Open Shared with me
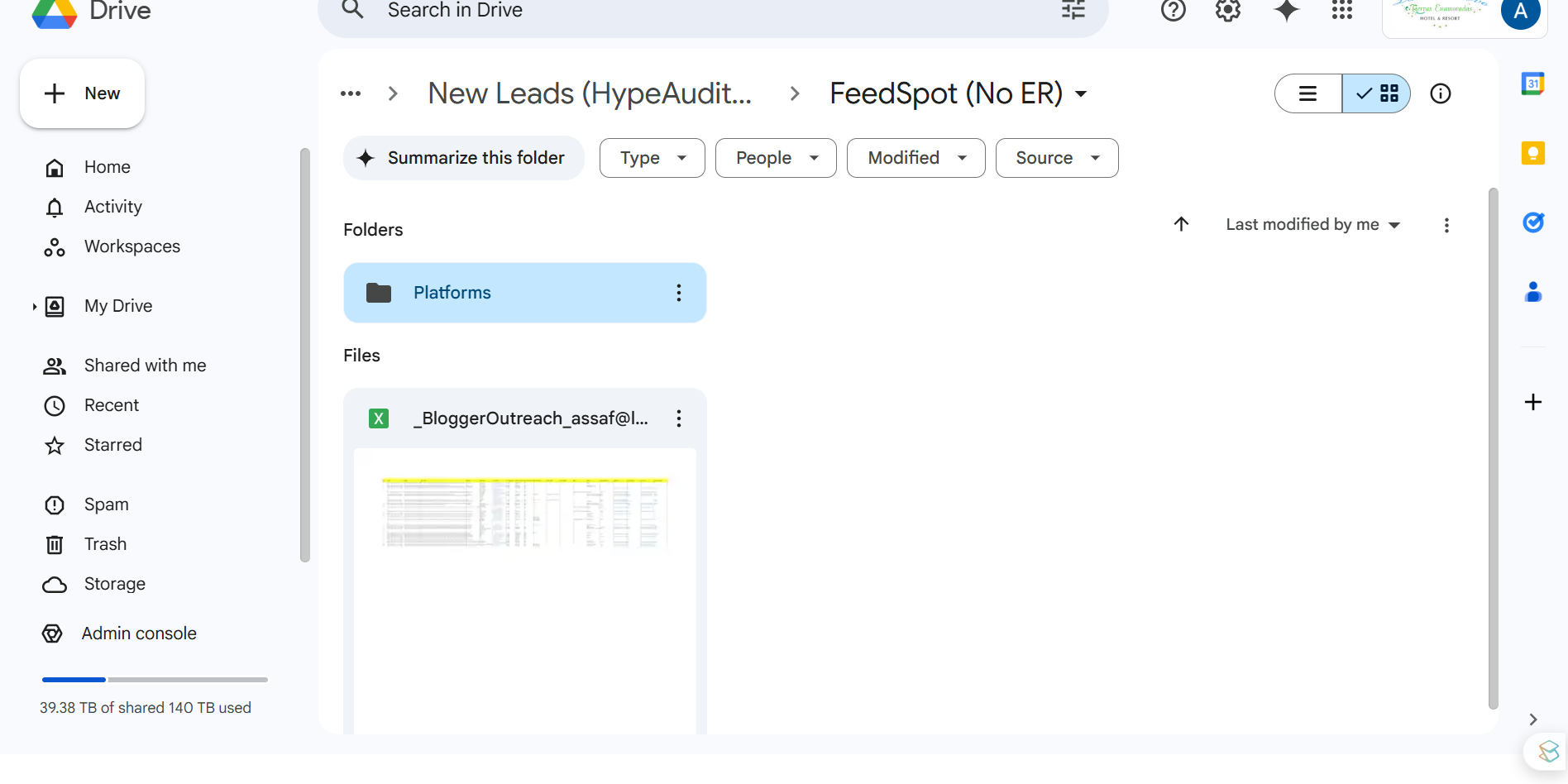 tap(146, 366)
